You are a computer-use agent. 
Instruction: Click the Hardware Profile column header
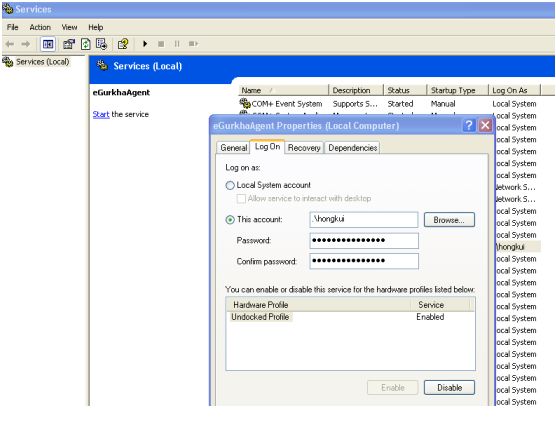coord(318,305)
